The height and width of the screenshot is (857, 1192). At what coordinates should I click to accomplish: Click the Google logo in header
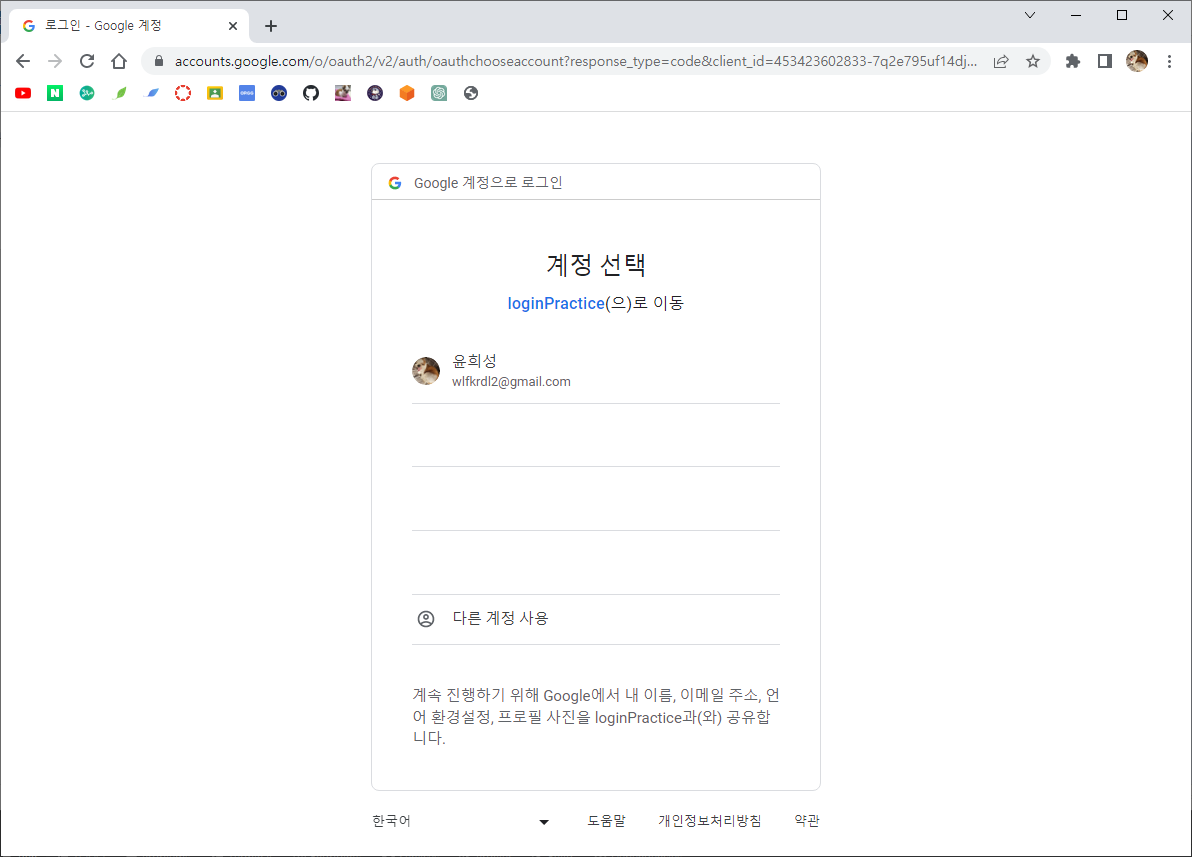coord(395,183)
